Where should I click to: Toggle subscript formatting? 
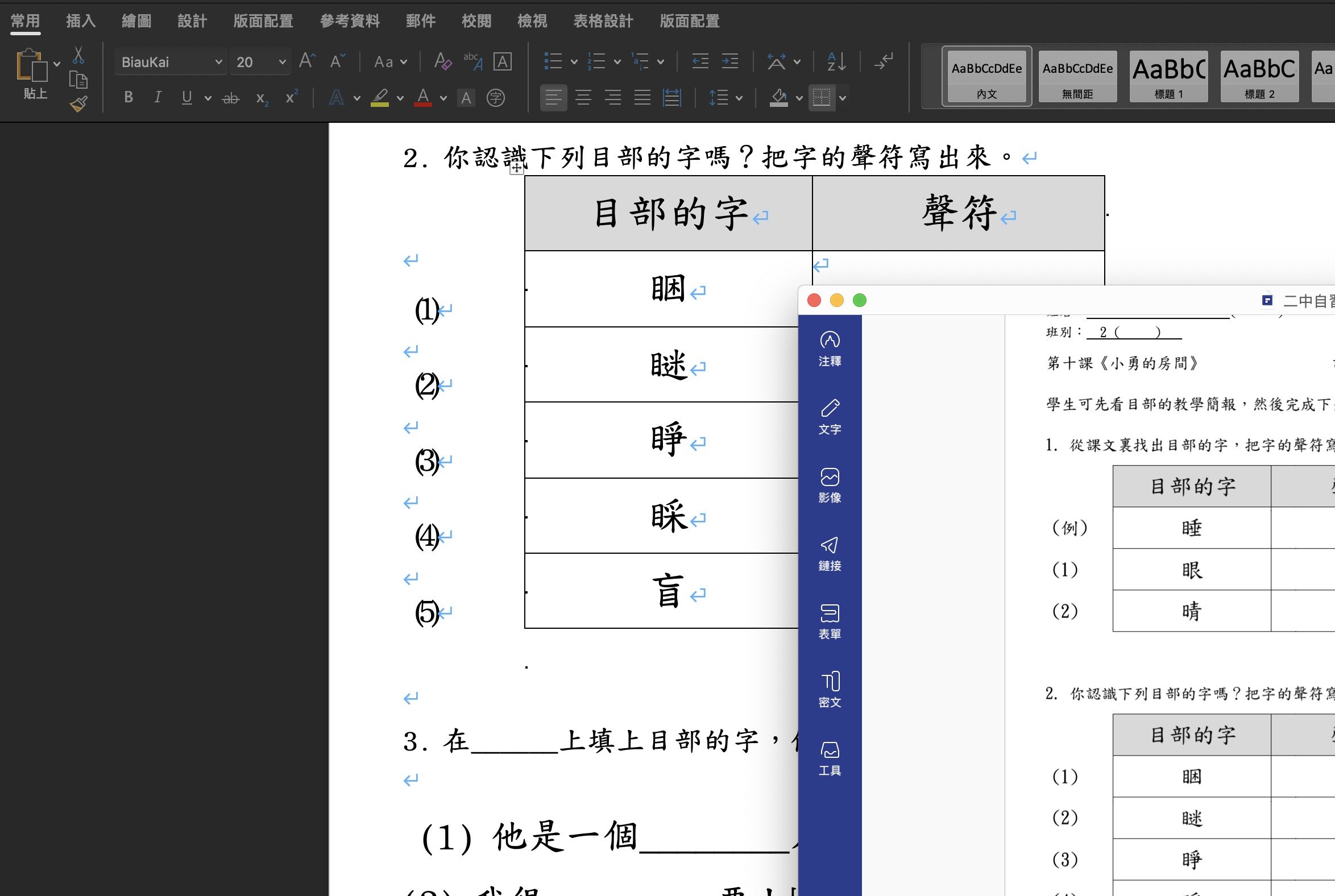point(262,98)
